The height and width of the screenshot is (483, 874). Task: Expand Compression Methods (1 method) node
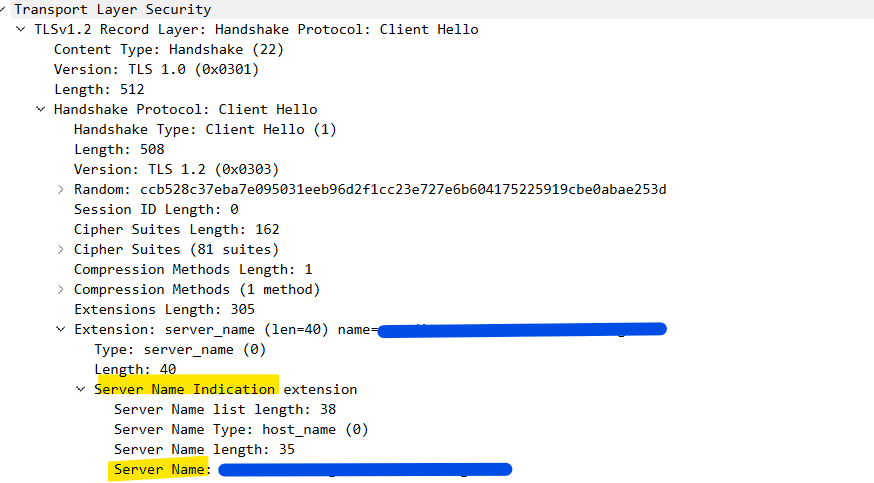point(61,289)
